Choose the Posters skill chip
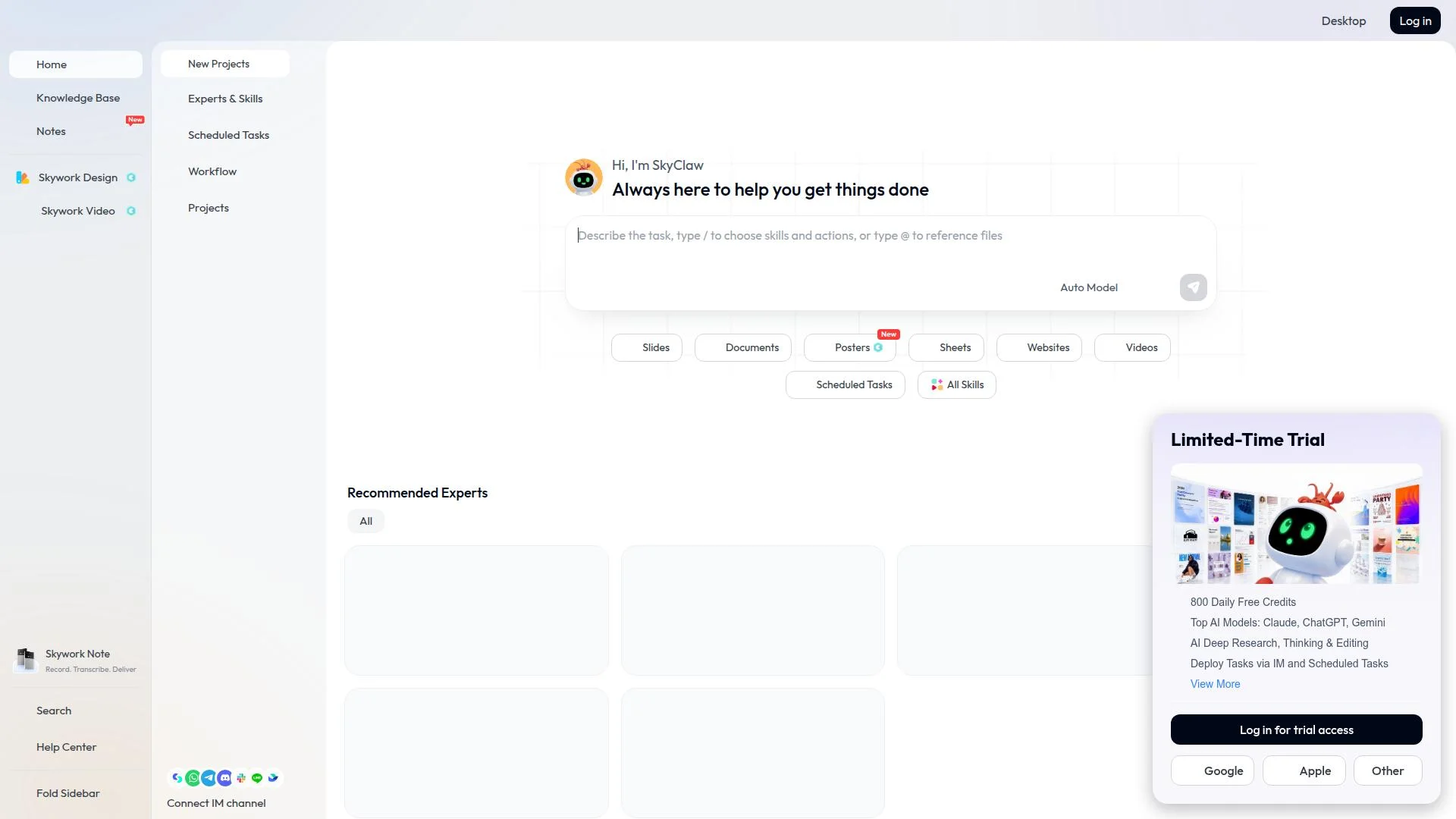The width and height of the screenshot is (1456, 819). pos(850,347)
